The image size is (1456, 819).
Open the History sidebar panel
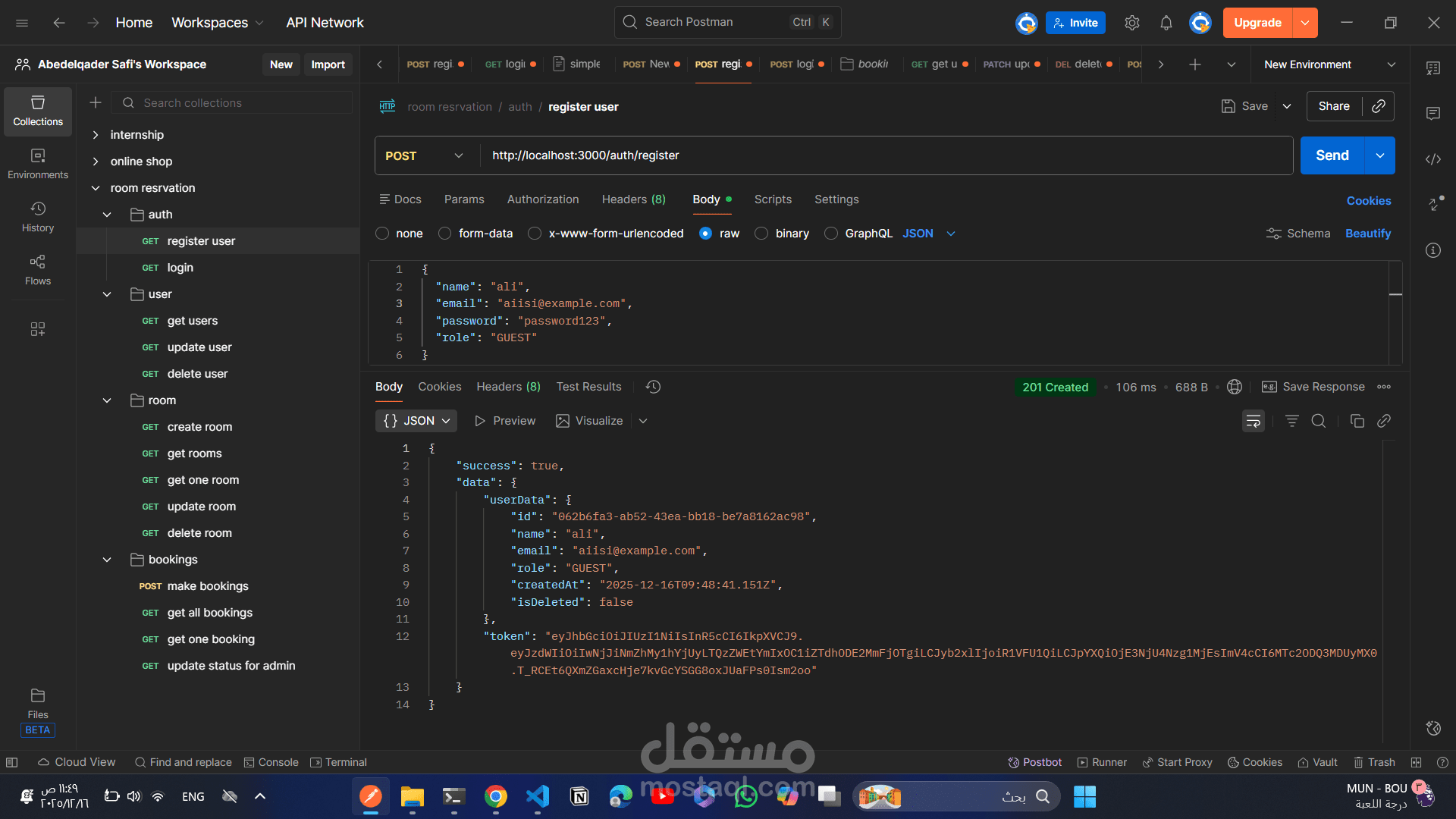click(x=38, y=216)
